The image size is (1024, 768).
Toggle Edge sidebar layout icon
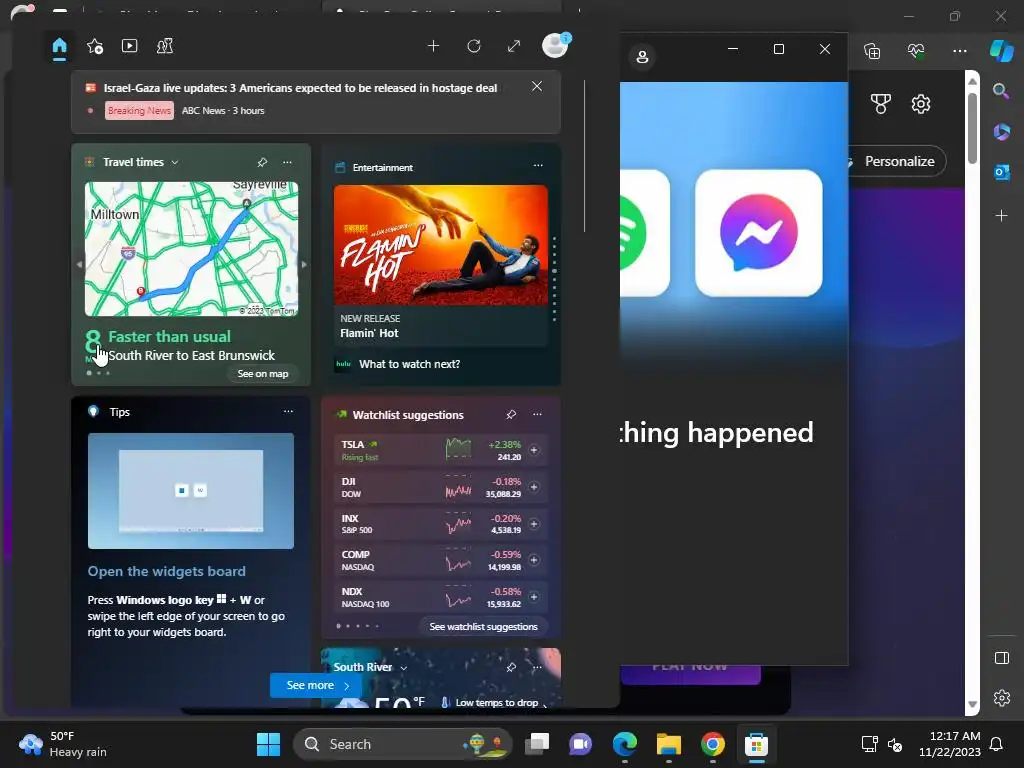1001,658
